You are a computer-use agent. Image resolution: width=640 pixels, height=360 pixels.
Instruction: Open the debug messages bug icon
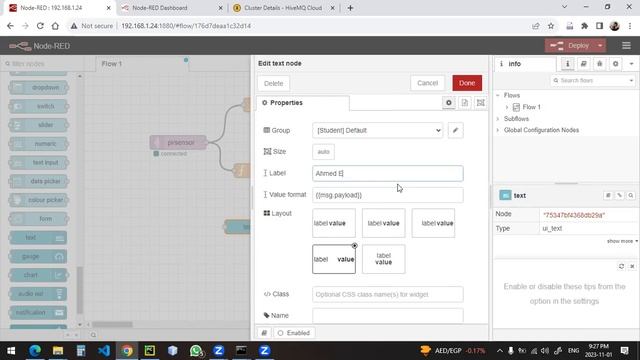coord(600,64)
